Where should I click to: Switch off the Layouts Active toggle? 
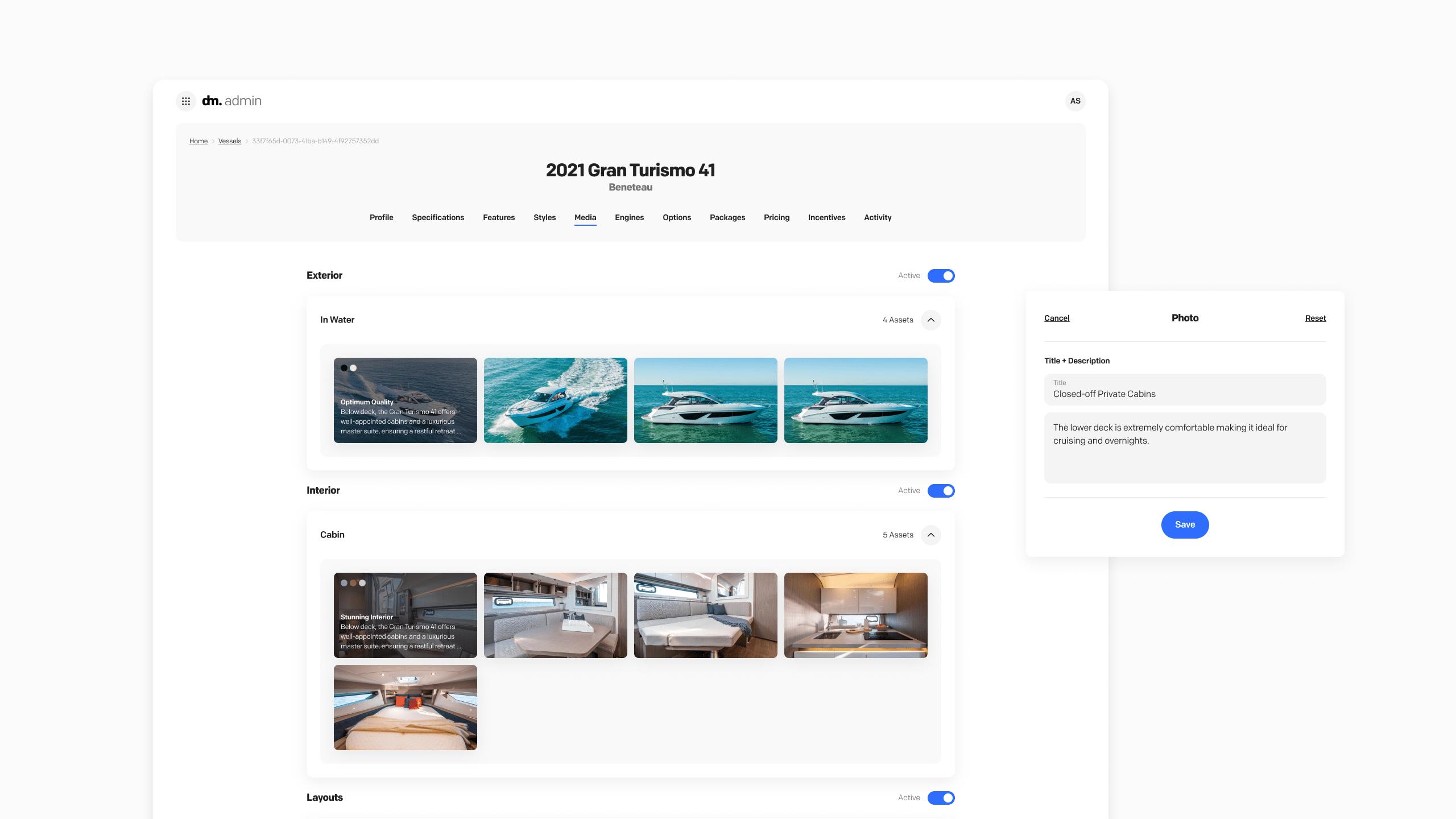tap(941, 798)
